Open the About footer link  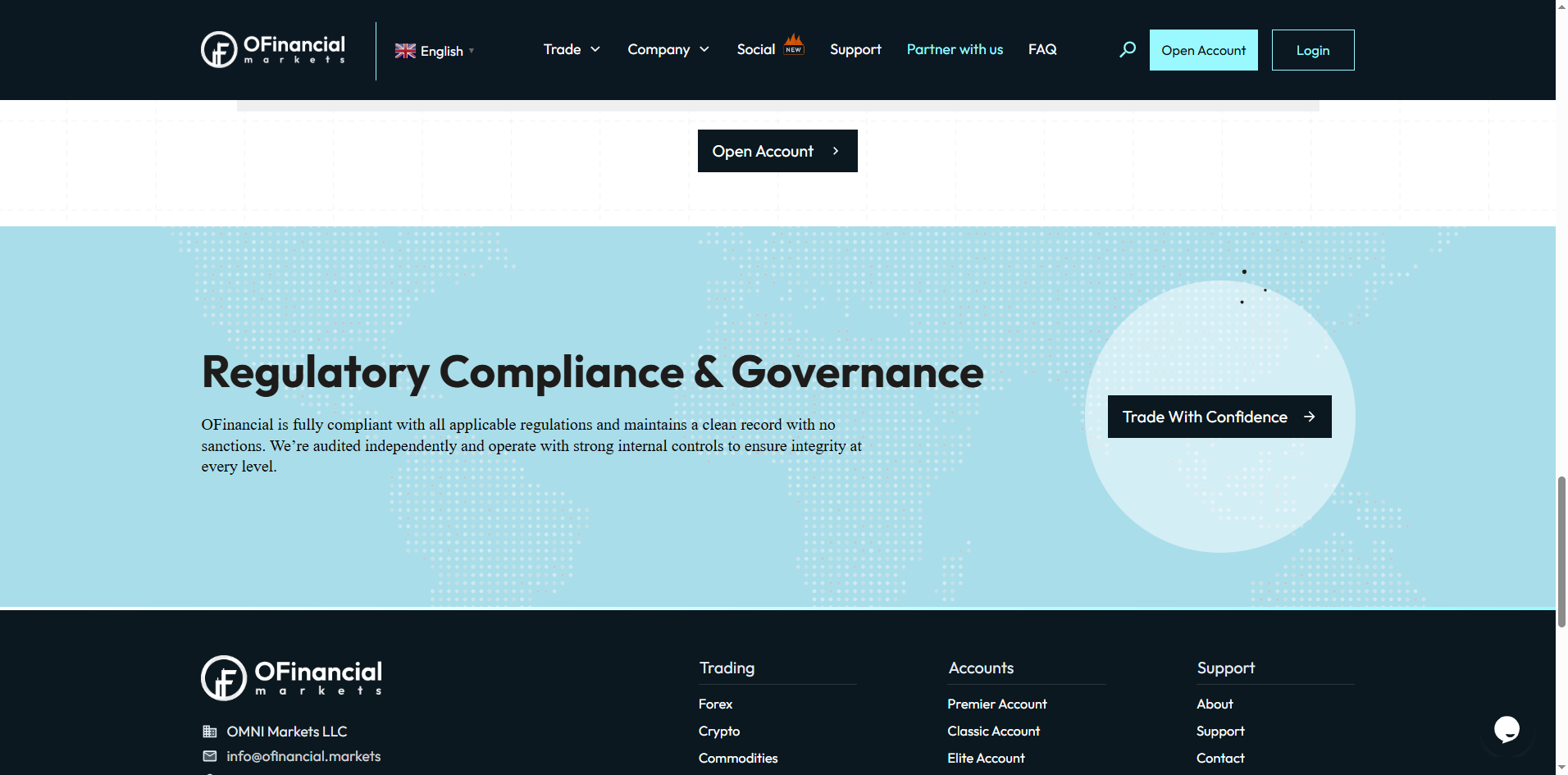click(x=1215, y=704)
